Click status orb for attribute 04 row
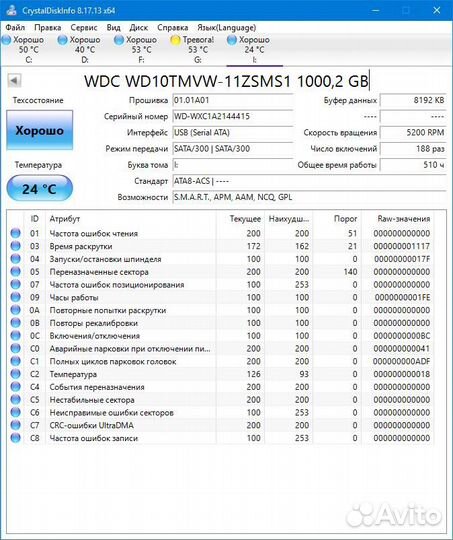Screen dimensions: 453x540 pyautogui.click(x=16, y=259)
